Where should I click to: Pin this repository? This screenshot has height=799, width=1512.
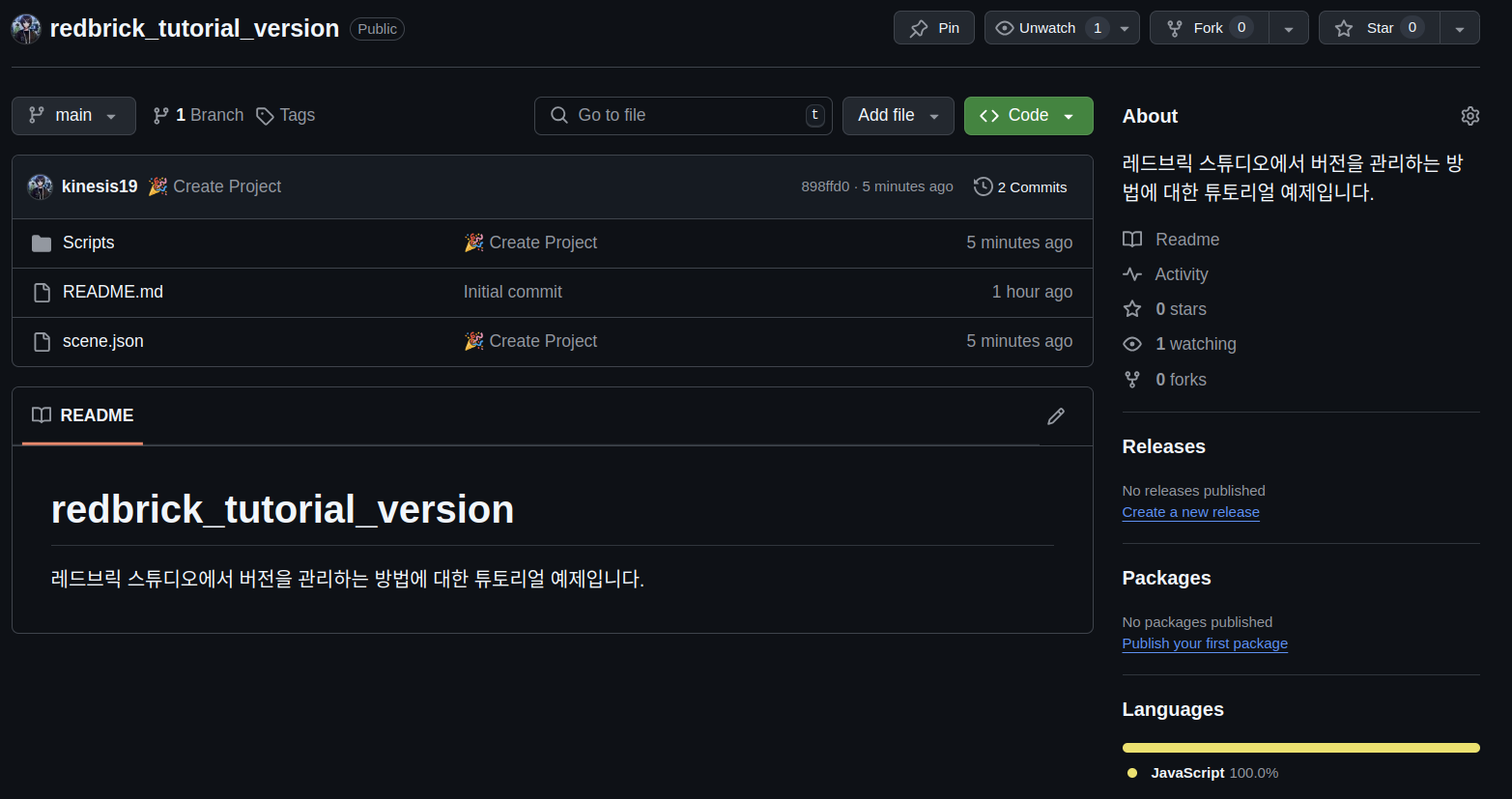934,28
